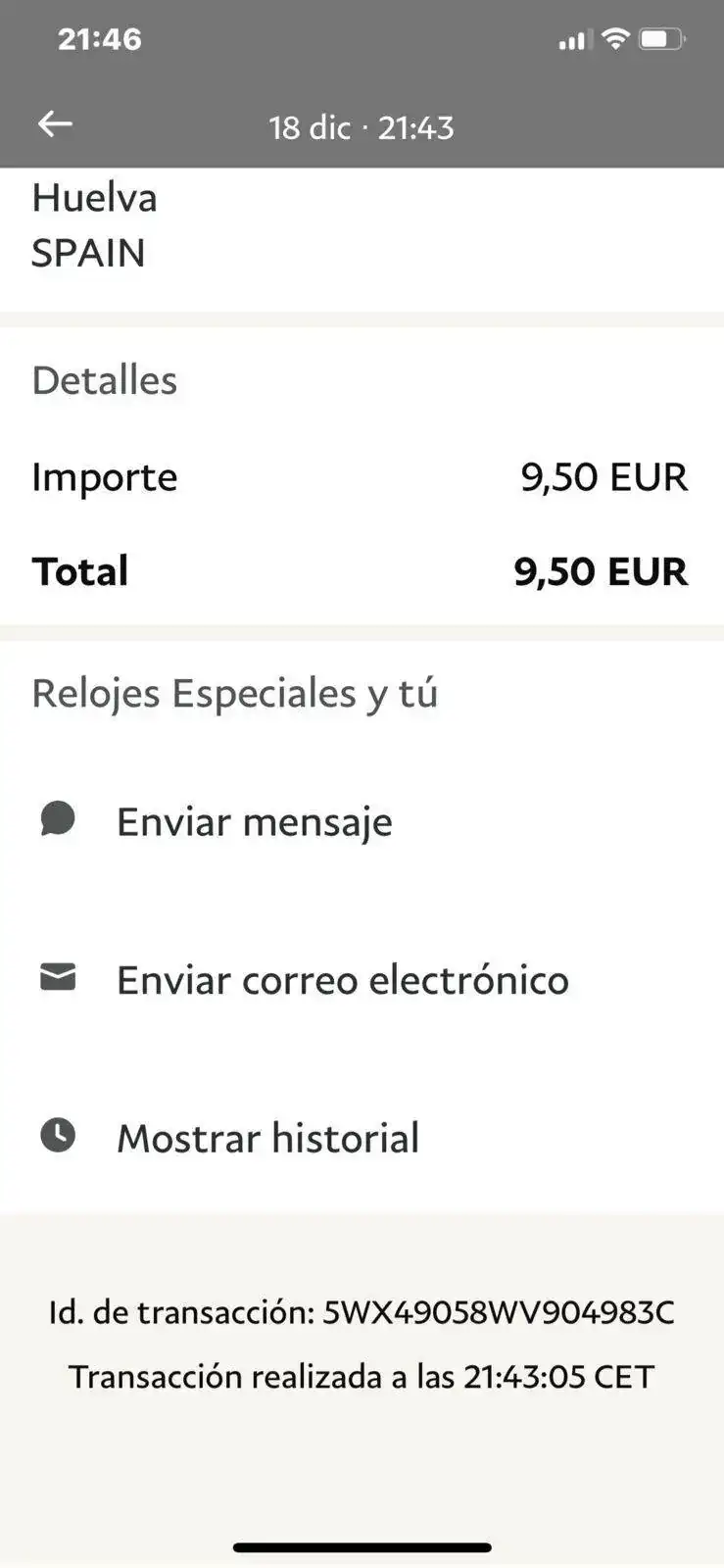Tap the clock history icon
The height and width of the screenshot is (1568, 724).
pyautogui.click(x=58, y=1135)
